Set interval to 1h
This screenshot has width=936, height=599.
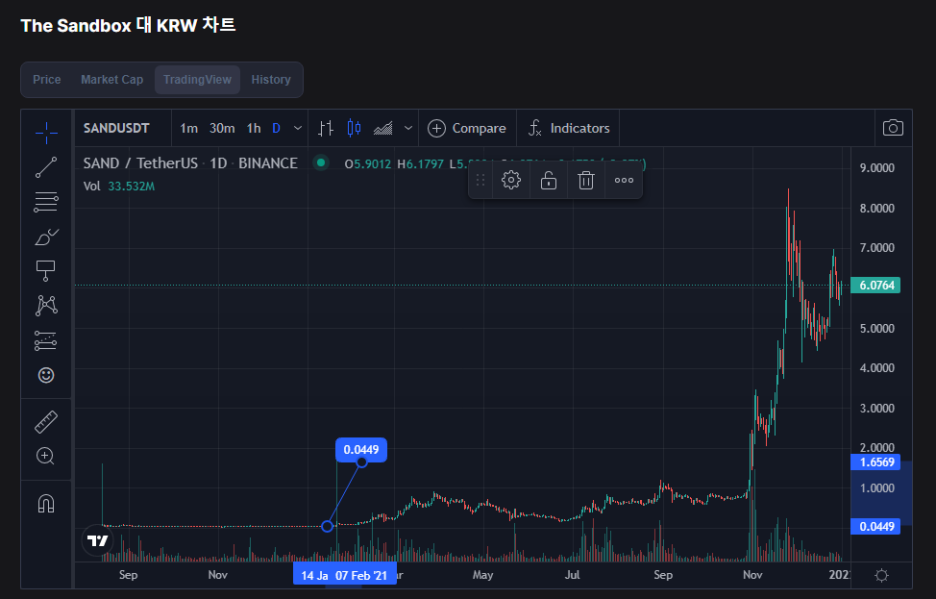click(254, 128)
